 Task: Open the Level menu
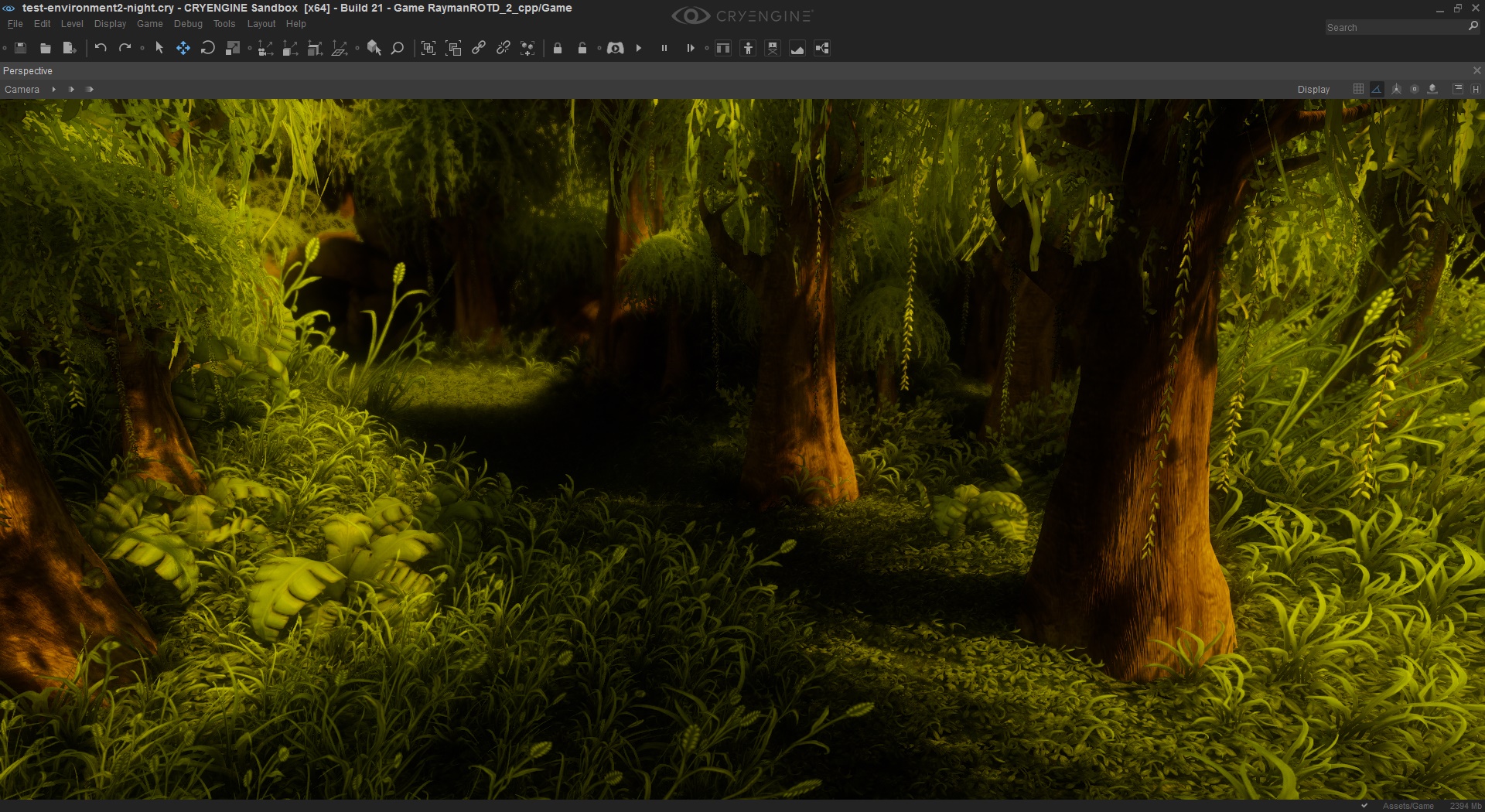tap(72, 24)
